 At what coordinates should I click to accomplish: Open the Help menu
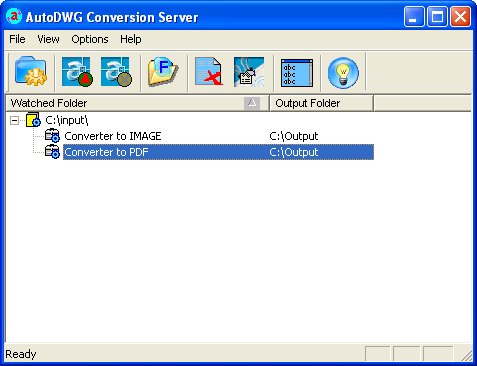coord(131,39)
